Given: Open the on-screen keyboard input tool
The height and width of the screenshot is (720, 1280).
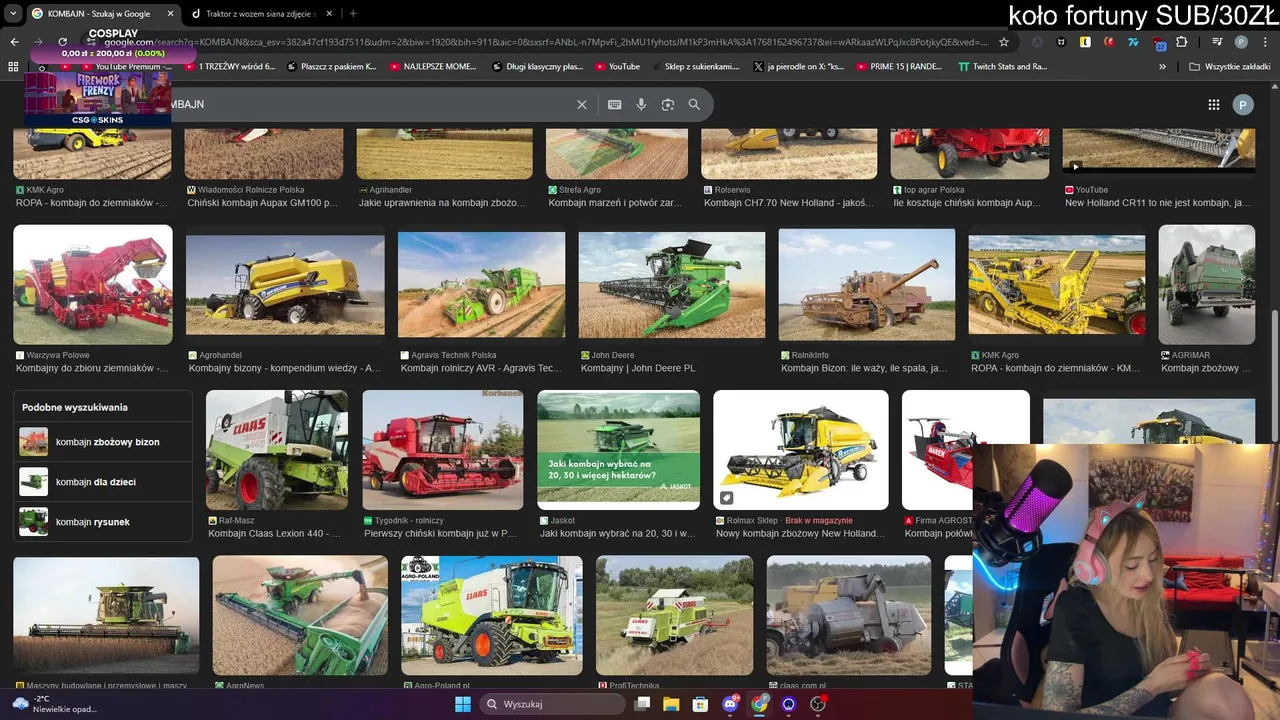Looking at the screenshot, I should click(x=614, y=105).
